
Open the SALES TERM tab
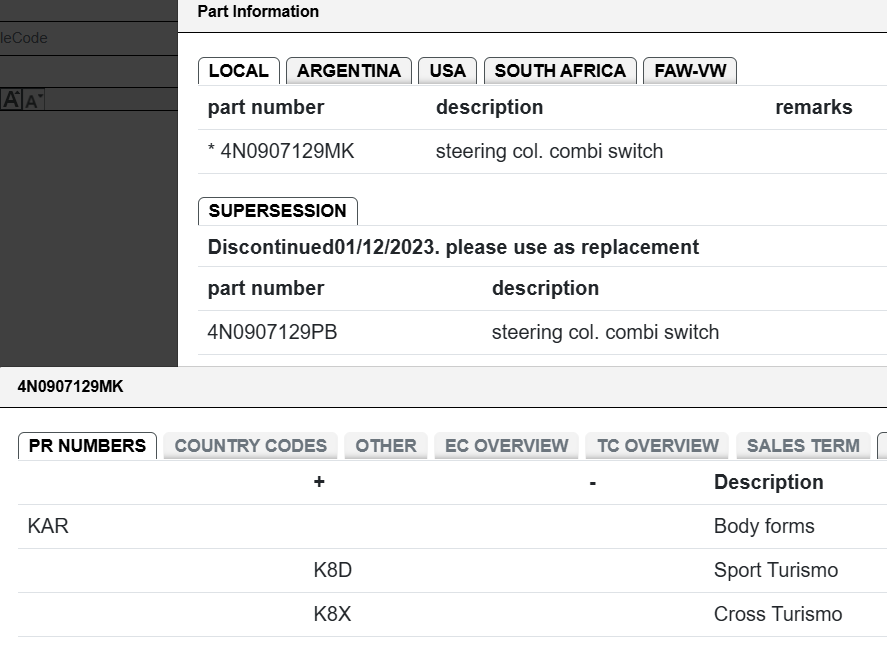803,446
